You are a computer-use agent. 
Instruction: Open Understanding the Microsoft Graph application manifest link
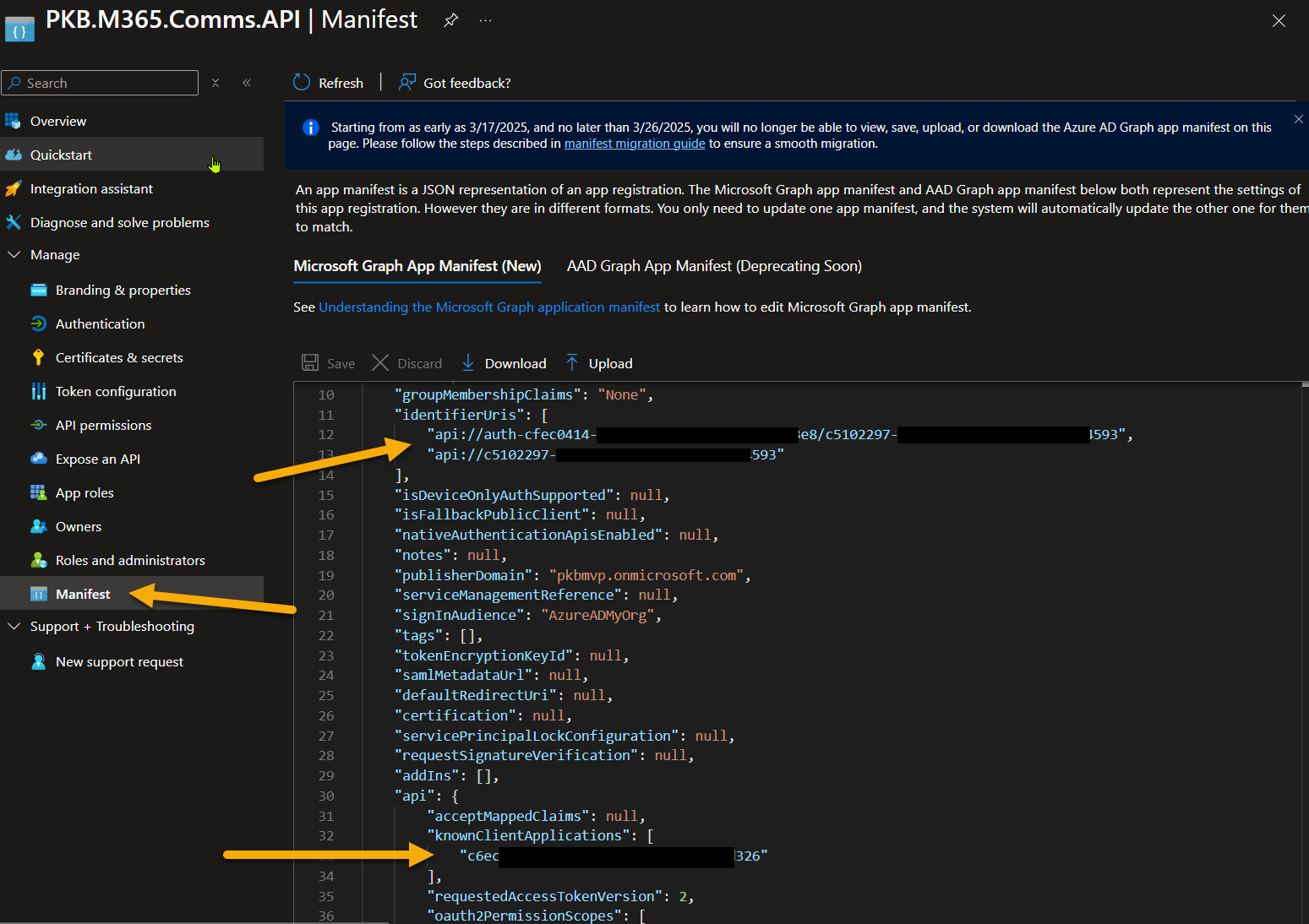[489, 307]
